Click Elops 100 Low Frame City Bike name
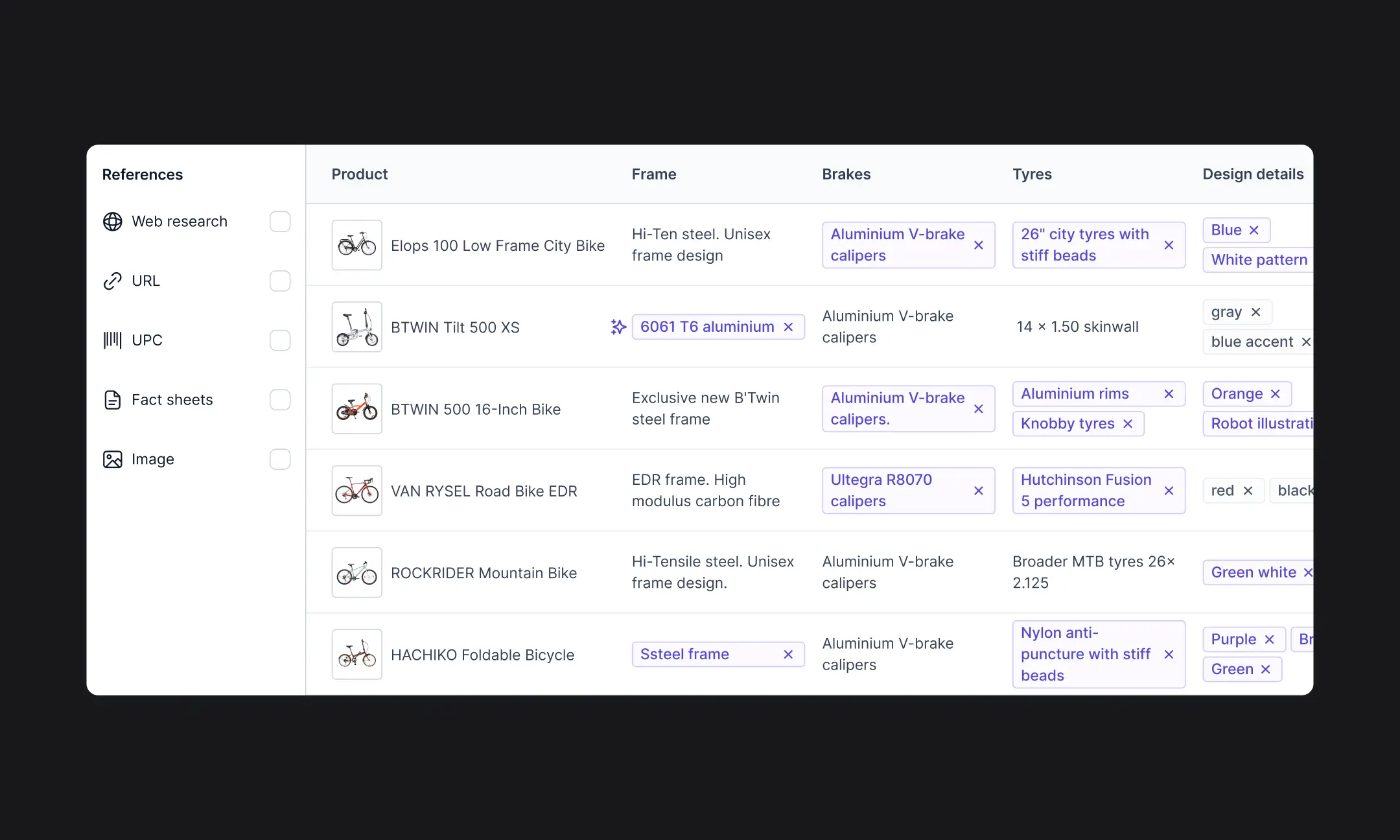1400x840 pixels. pos(498,246)
